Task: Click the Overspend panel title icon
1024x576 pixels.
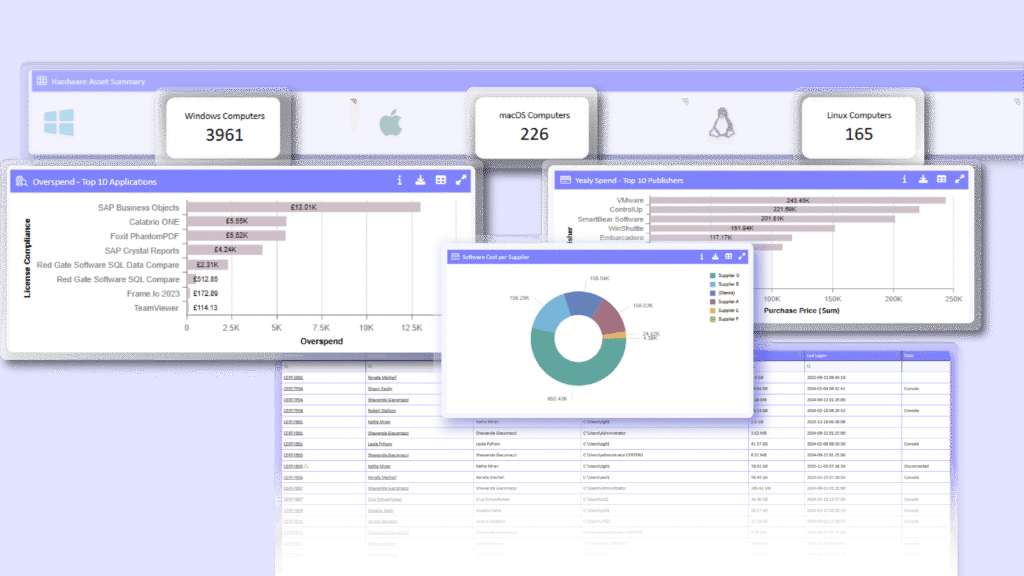Action: click(22, 182)
